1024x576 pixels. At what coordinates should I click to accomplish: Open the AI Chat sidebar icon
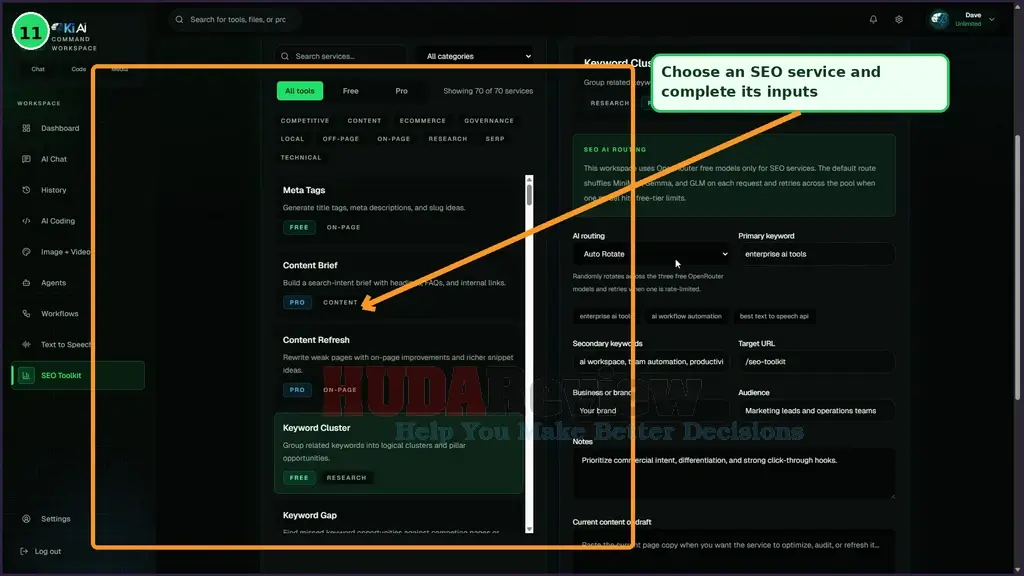26,159
